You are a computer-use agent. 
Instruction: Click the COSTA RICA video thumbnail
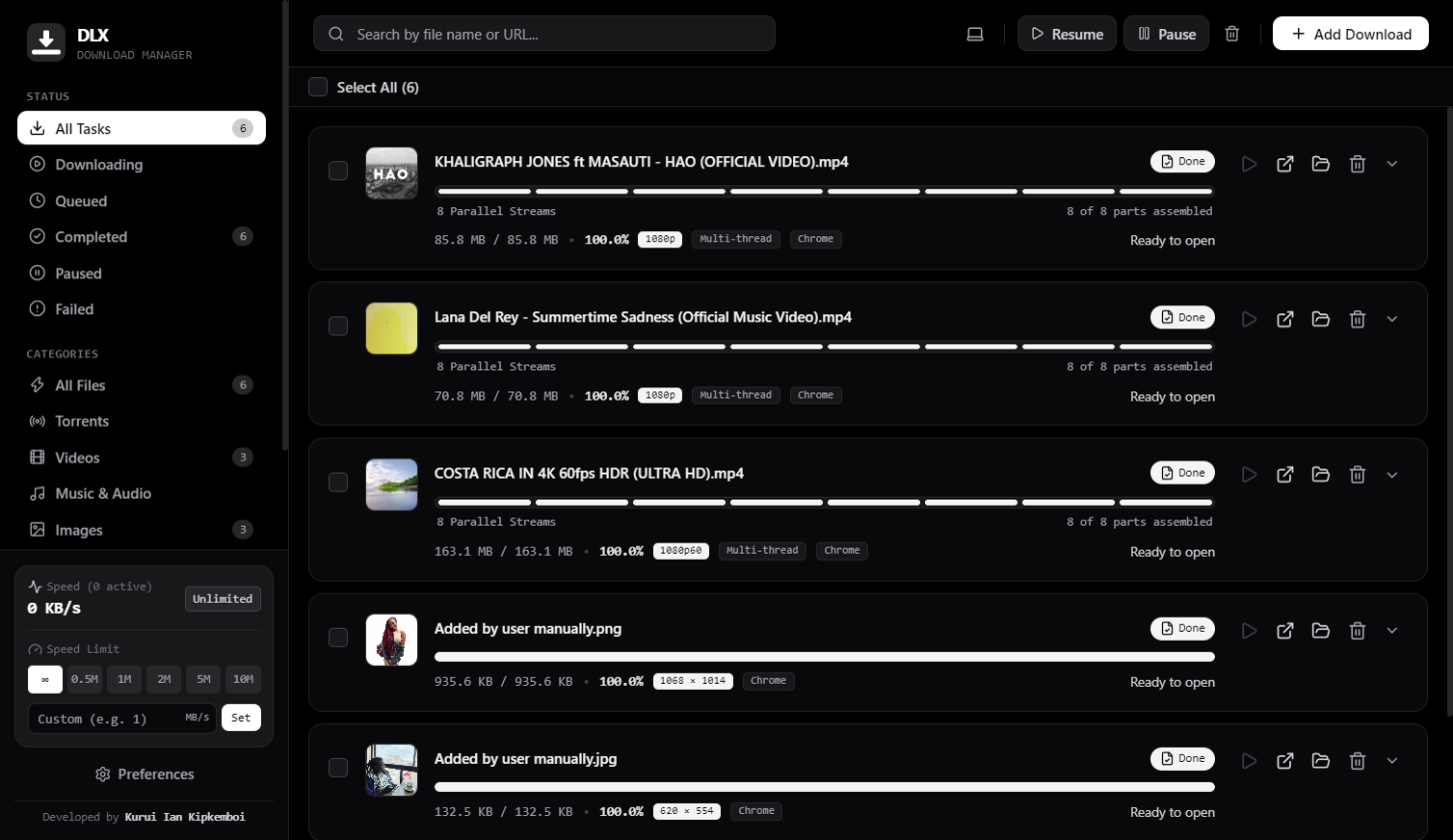click(391, 484)
